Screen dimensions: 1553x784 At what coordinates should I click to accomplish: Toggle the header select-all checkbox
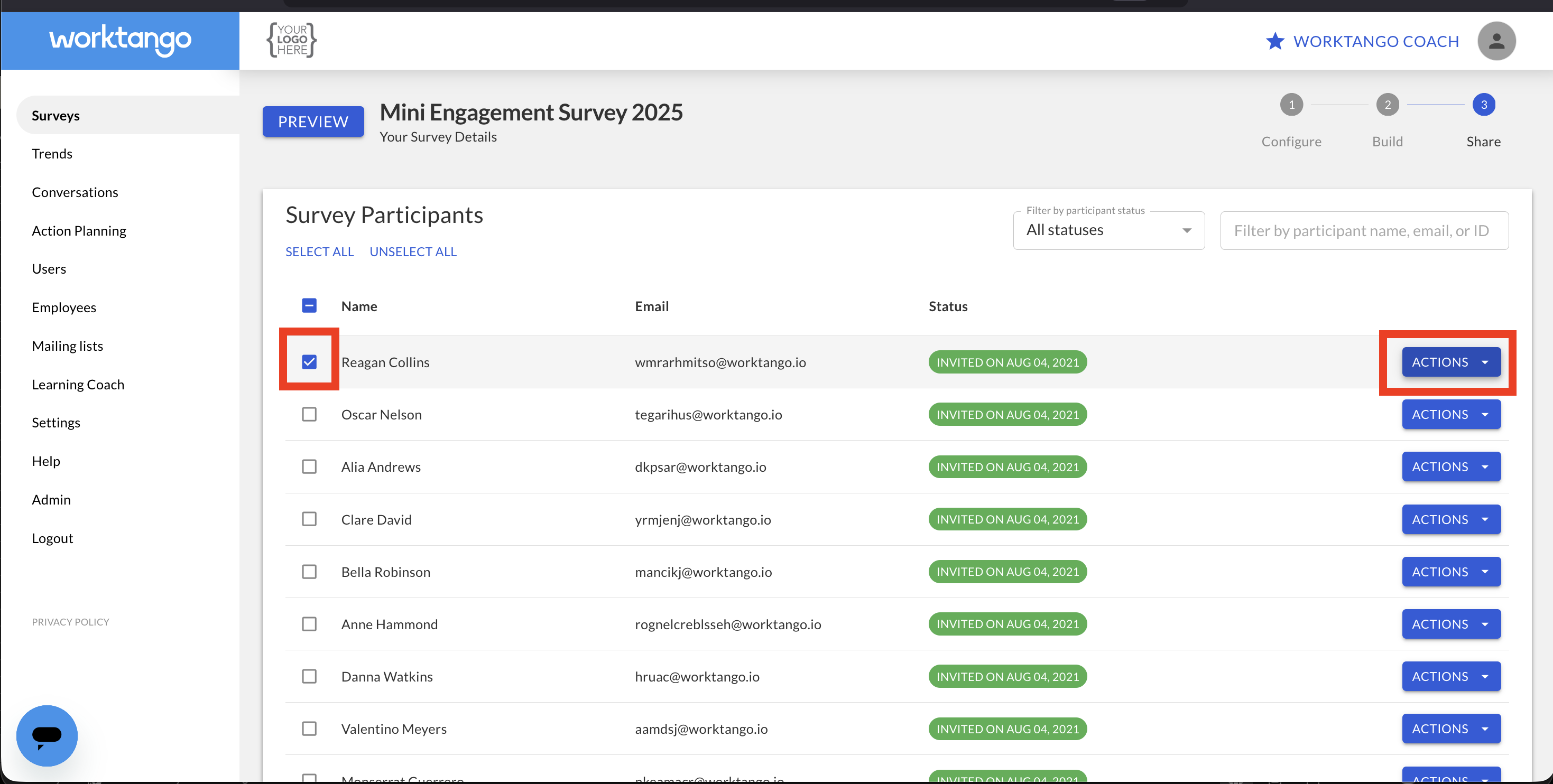tap(309, 305)
